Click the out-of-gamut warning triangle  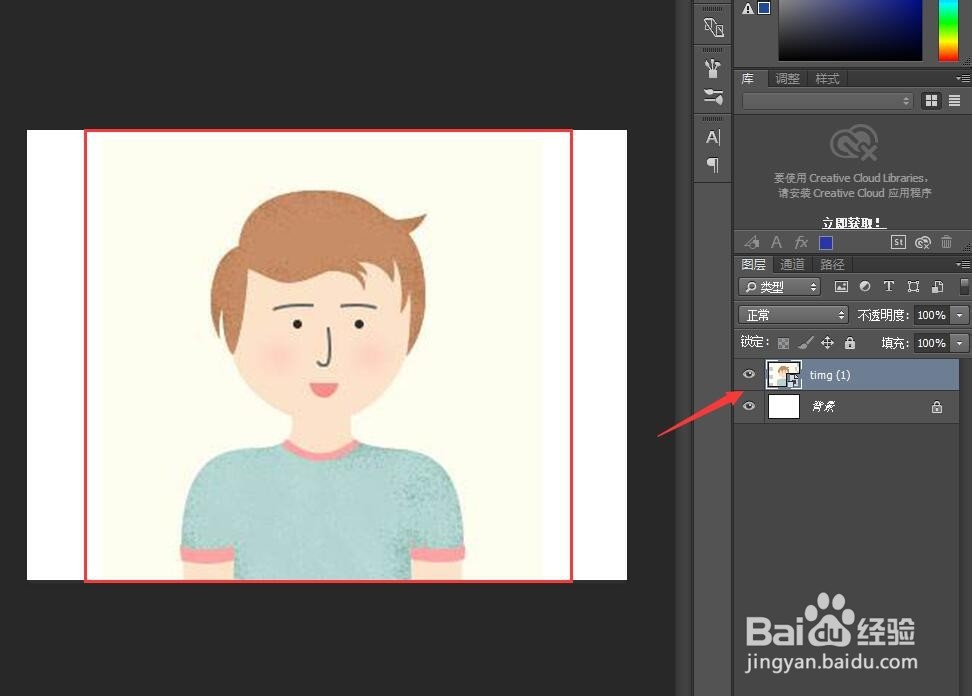coord(748,9)
